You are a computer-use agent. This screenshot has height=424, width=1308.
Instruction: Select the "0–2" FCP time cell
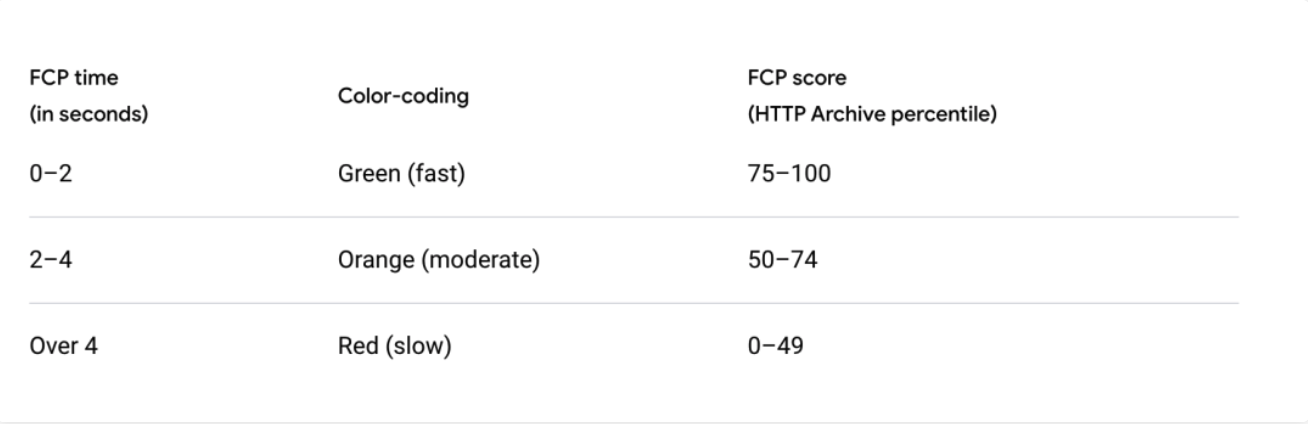pos(46,174)
